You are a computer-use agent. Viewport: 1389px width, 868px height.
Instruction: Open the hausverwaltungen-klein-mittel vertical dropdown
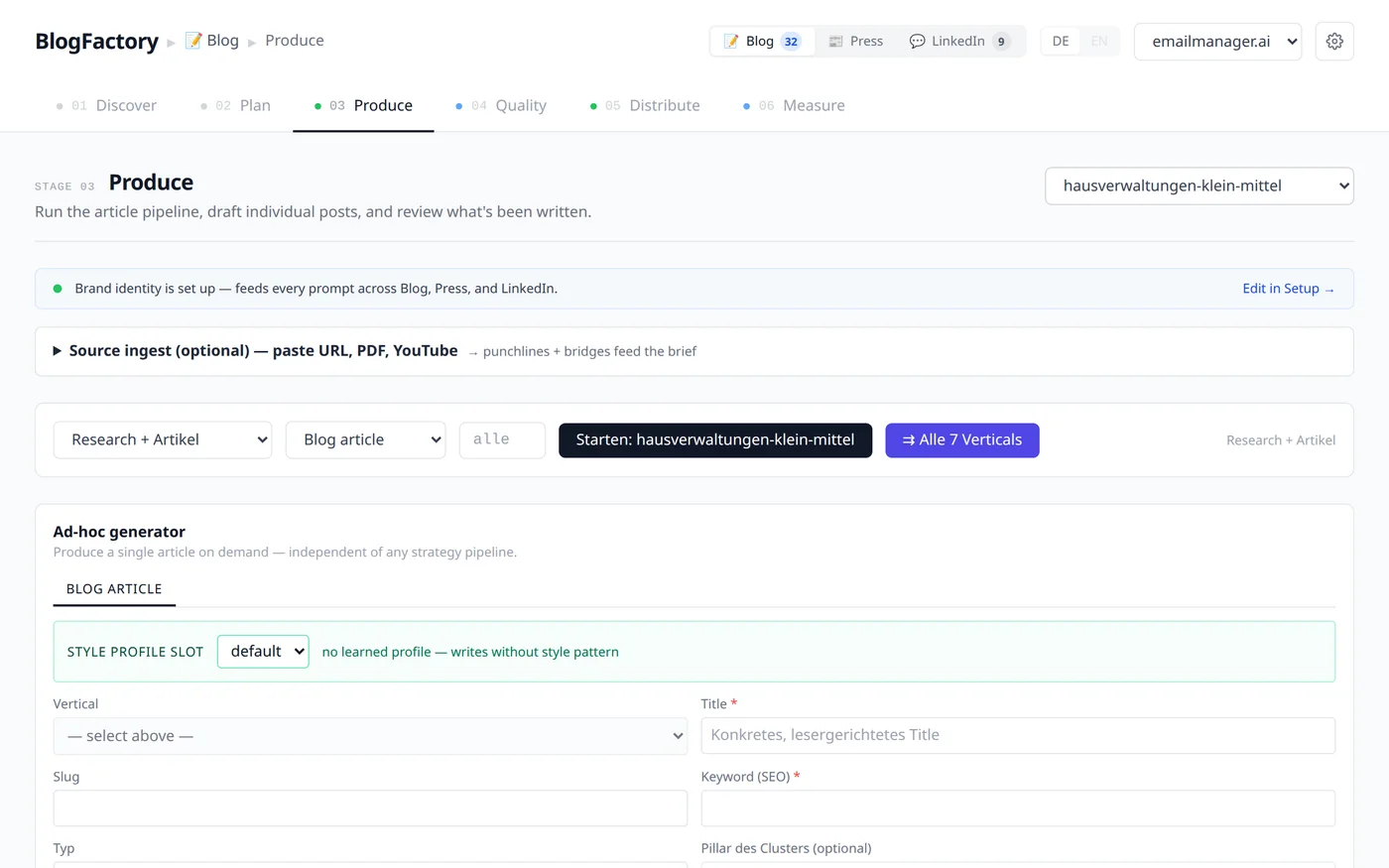click(1199, 186)
